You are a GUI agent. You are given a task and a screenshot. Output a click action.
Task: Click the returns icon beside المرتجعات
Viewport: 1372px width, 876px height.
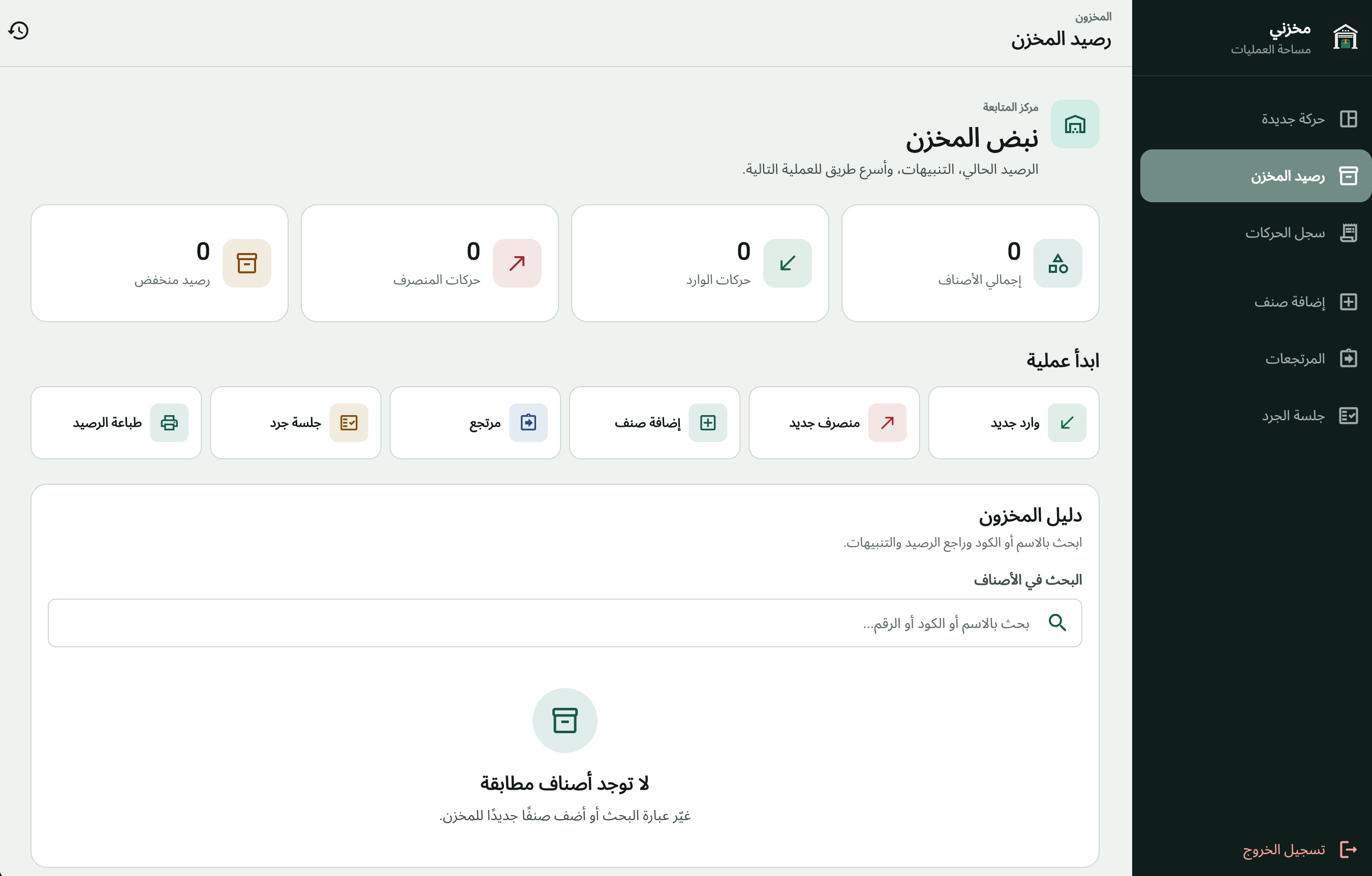(x=1348, y=359)
